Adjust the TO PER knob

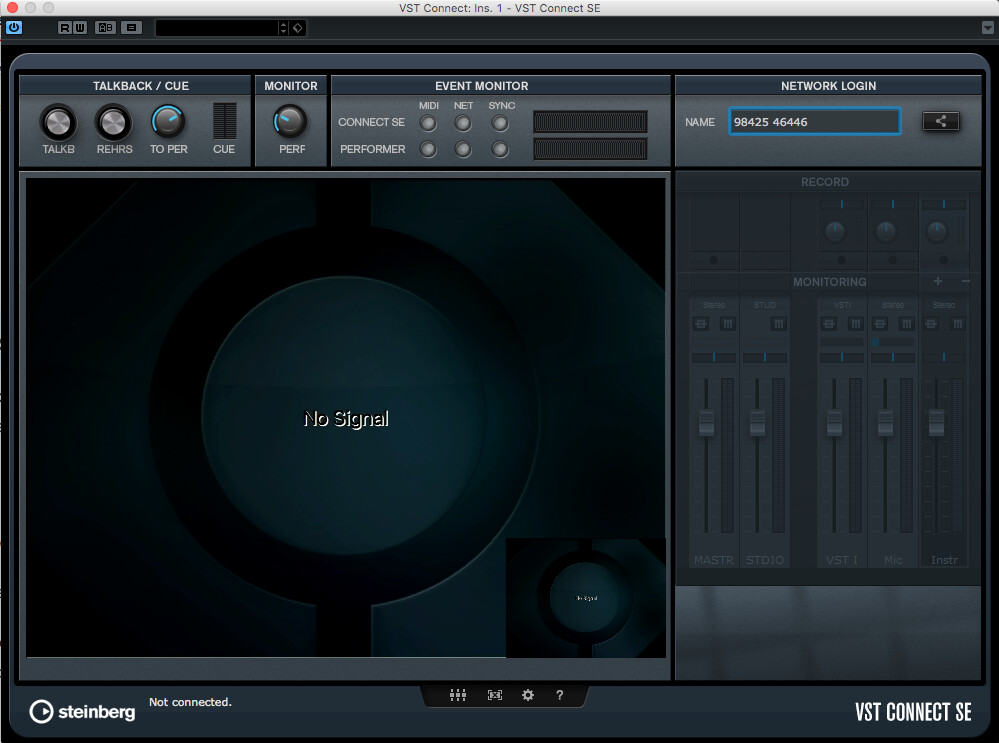[x=168, y=122]
